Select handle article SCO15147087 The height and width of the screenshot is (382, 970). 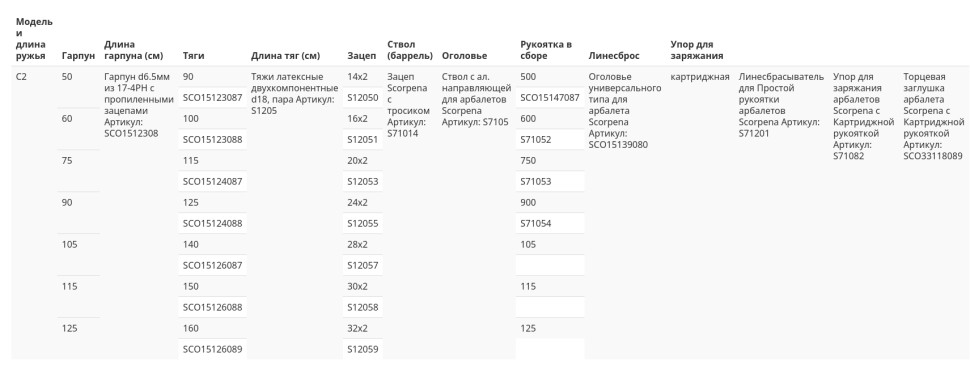550,98
